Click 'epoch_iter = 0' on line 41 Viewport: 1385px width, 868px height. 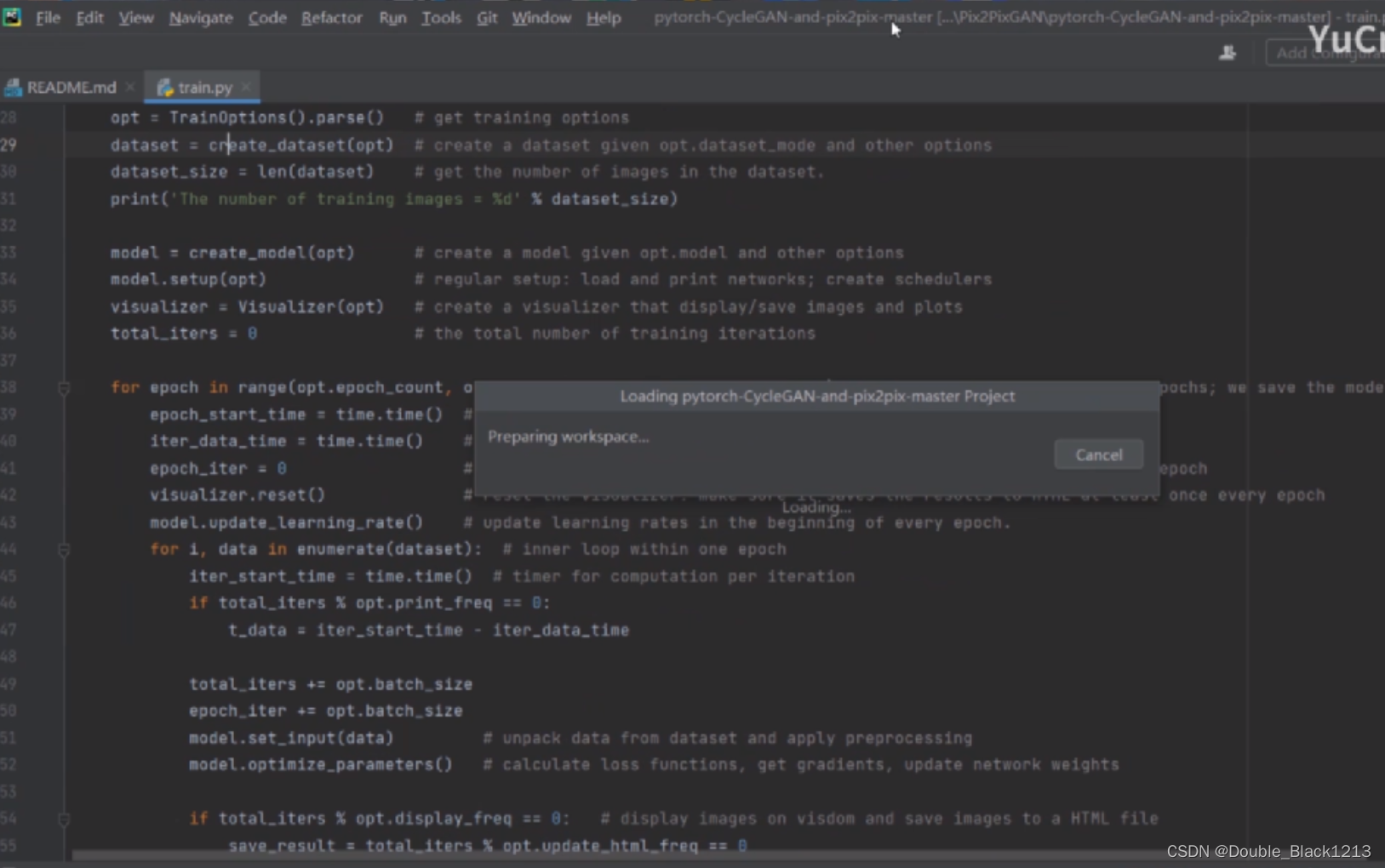pos(218,468)
